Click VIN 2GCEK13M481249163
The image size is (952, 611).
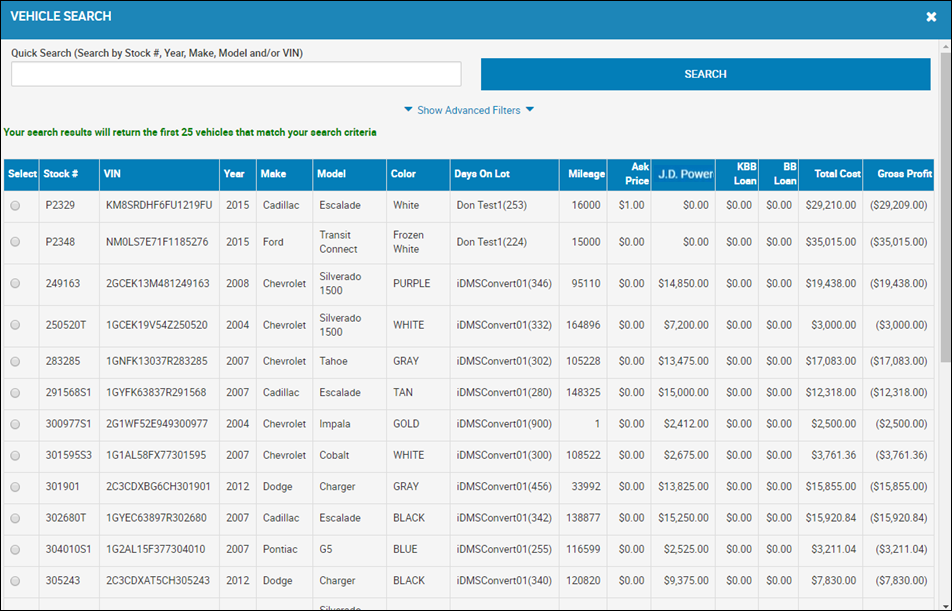(x=158, y=284)
